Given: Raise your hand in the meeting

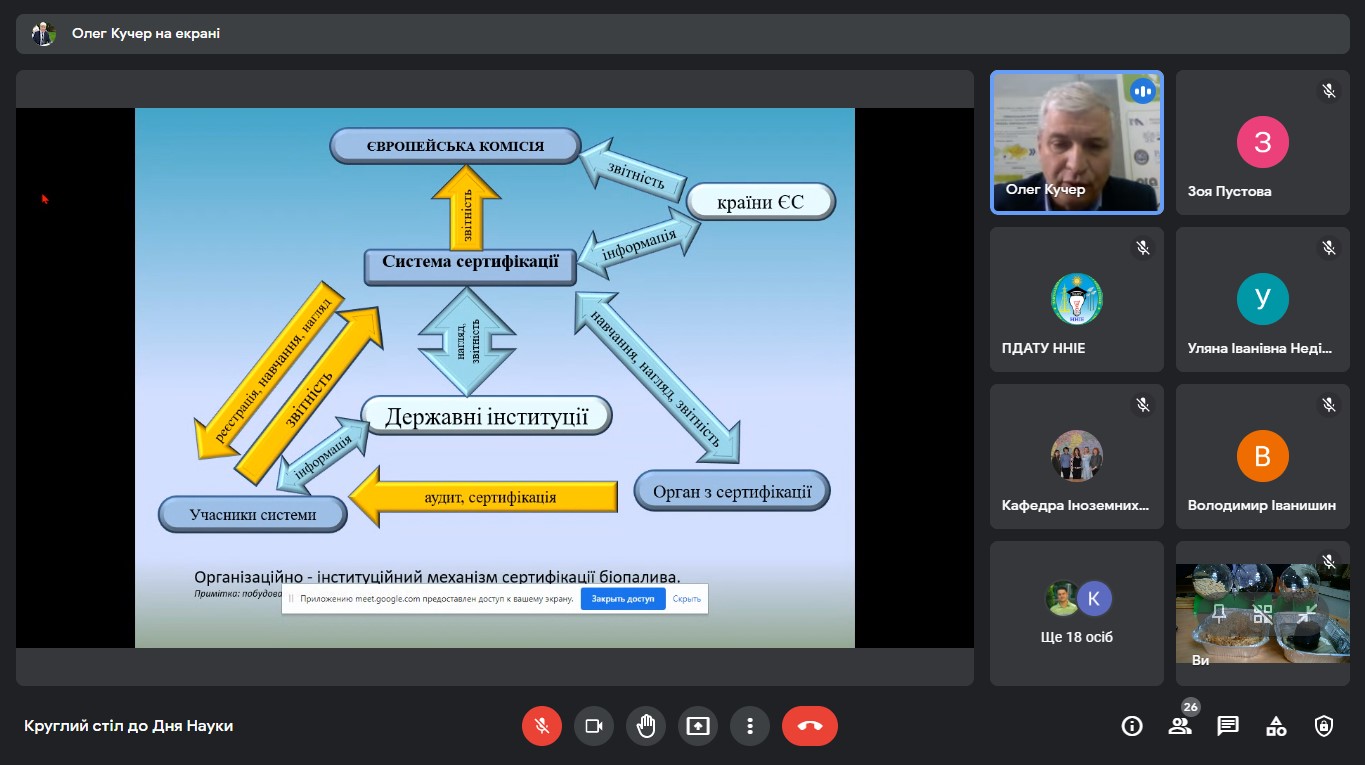Looking at the screenshot, I should point(646,726).
